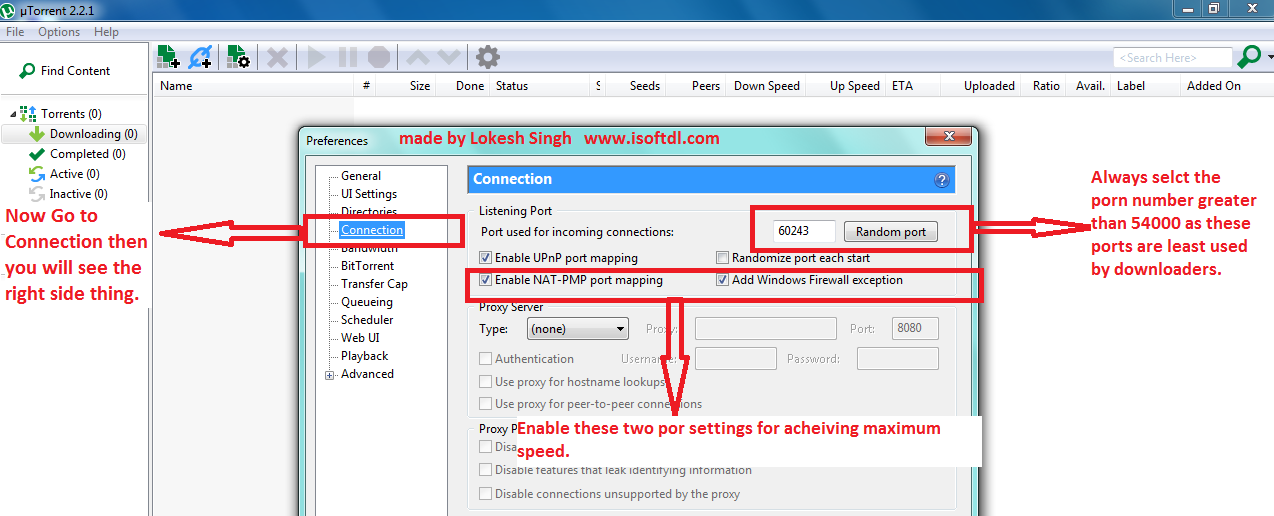Toggle Use proxy for hostname lookups
The width and height of the screenshot is (1274, 516).
485,382
